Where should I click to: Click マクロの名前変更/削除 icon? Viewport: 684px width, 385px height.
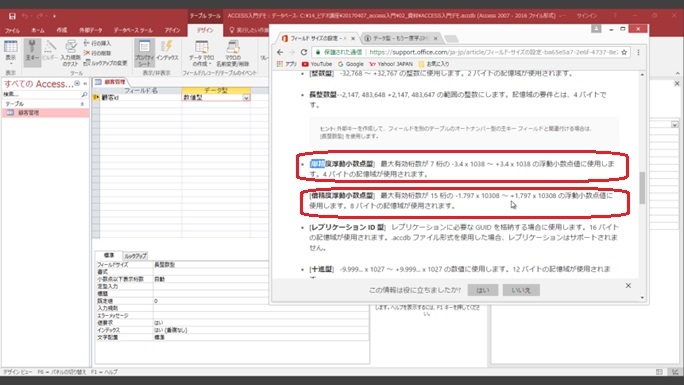233,53
